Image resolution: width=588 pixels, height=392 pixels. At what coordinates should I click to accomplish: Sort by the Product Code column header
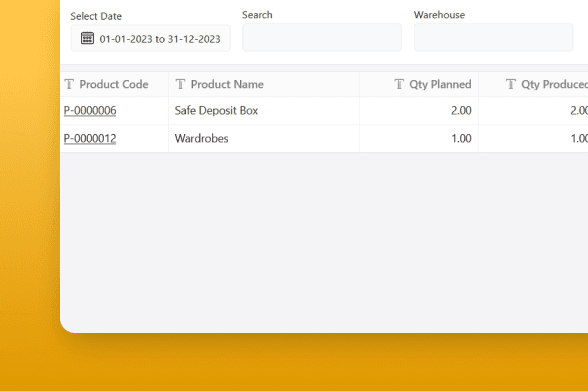coord(114,84)
